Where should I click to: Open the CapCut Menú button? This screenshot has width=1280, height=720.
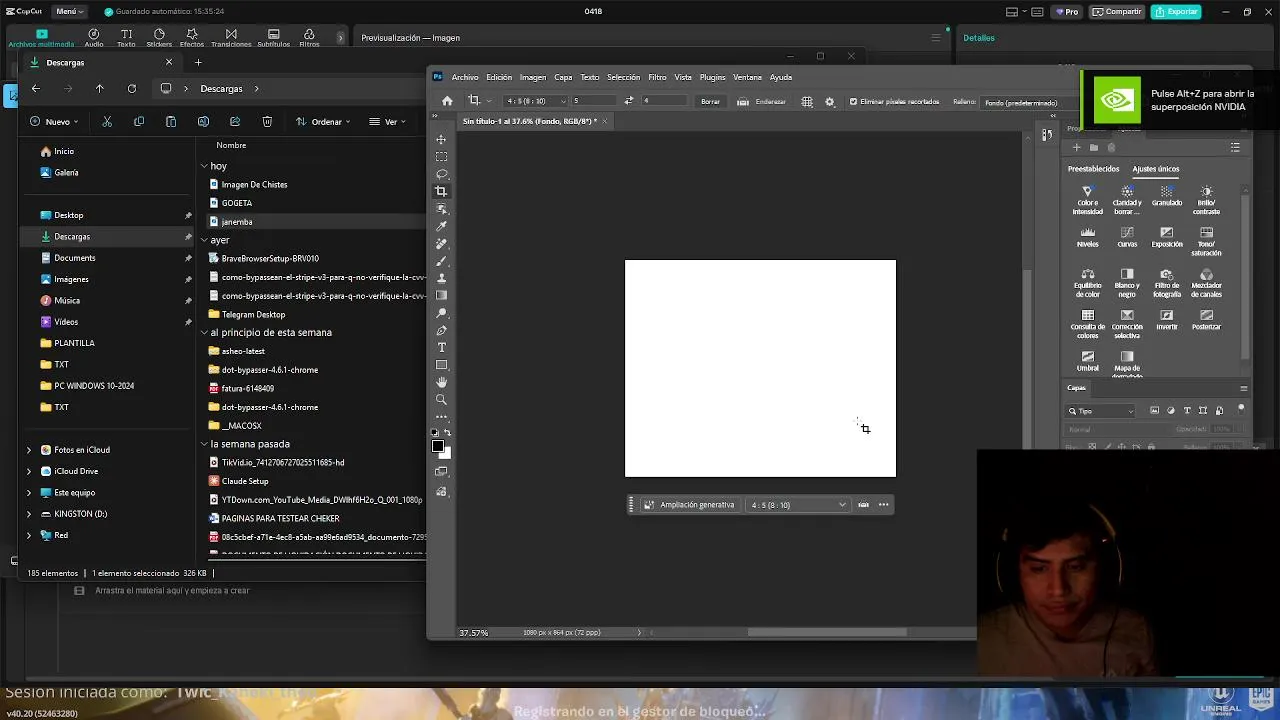[68, 12]
